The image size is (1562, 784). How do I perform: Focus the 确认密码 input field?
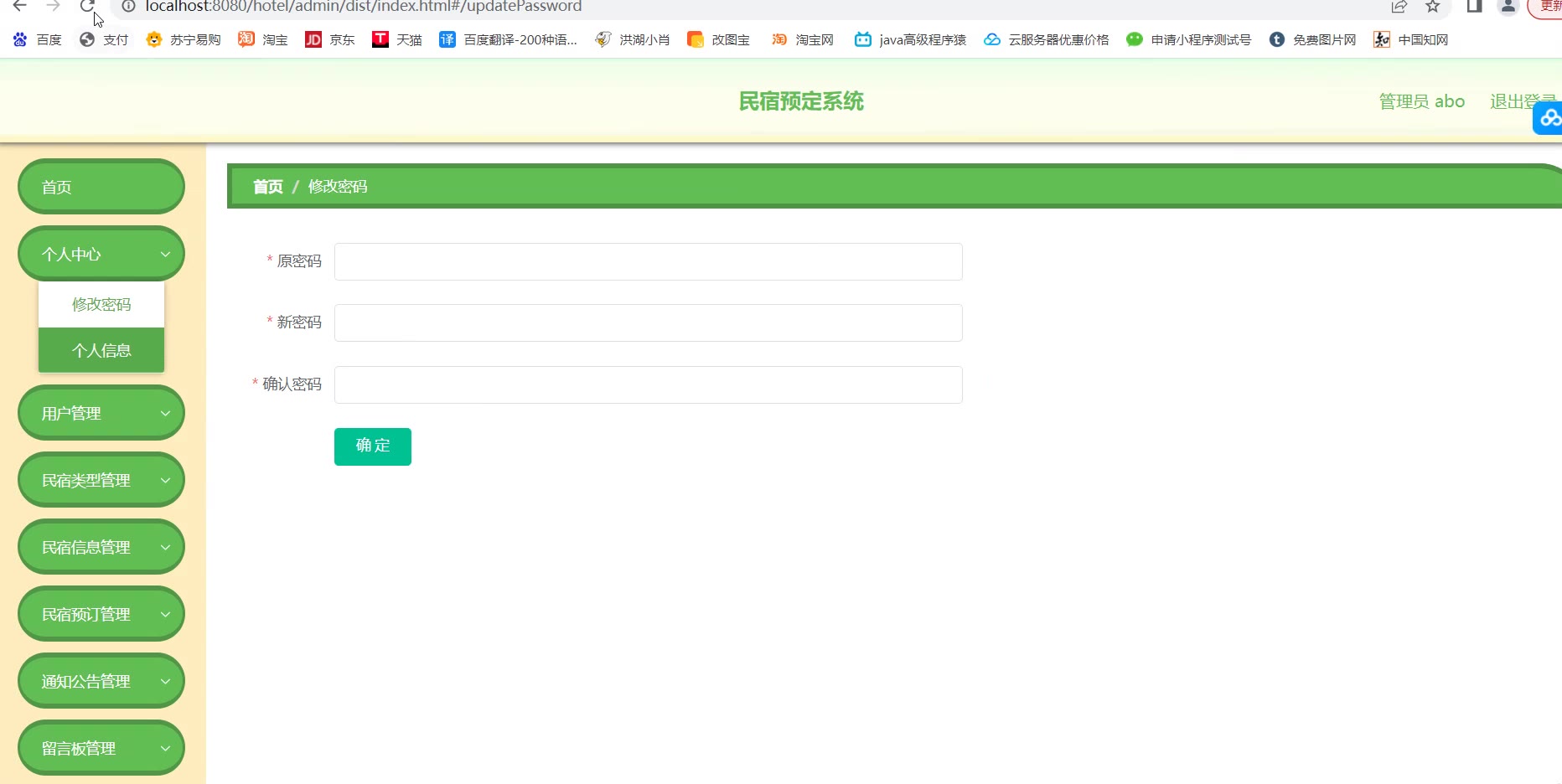(x=649, y=384)
